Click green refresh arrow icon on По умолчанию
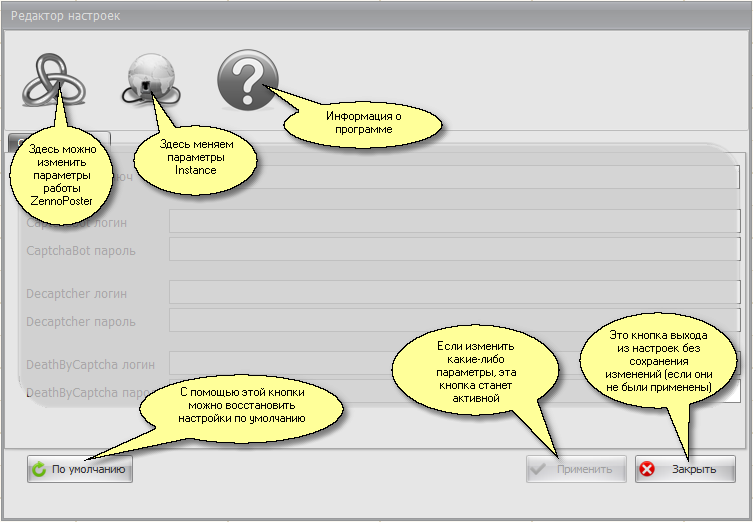This screenshot has height=522, width=753. [40, 469]
